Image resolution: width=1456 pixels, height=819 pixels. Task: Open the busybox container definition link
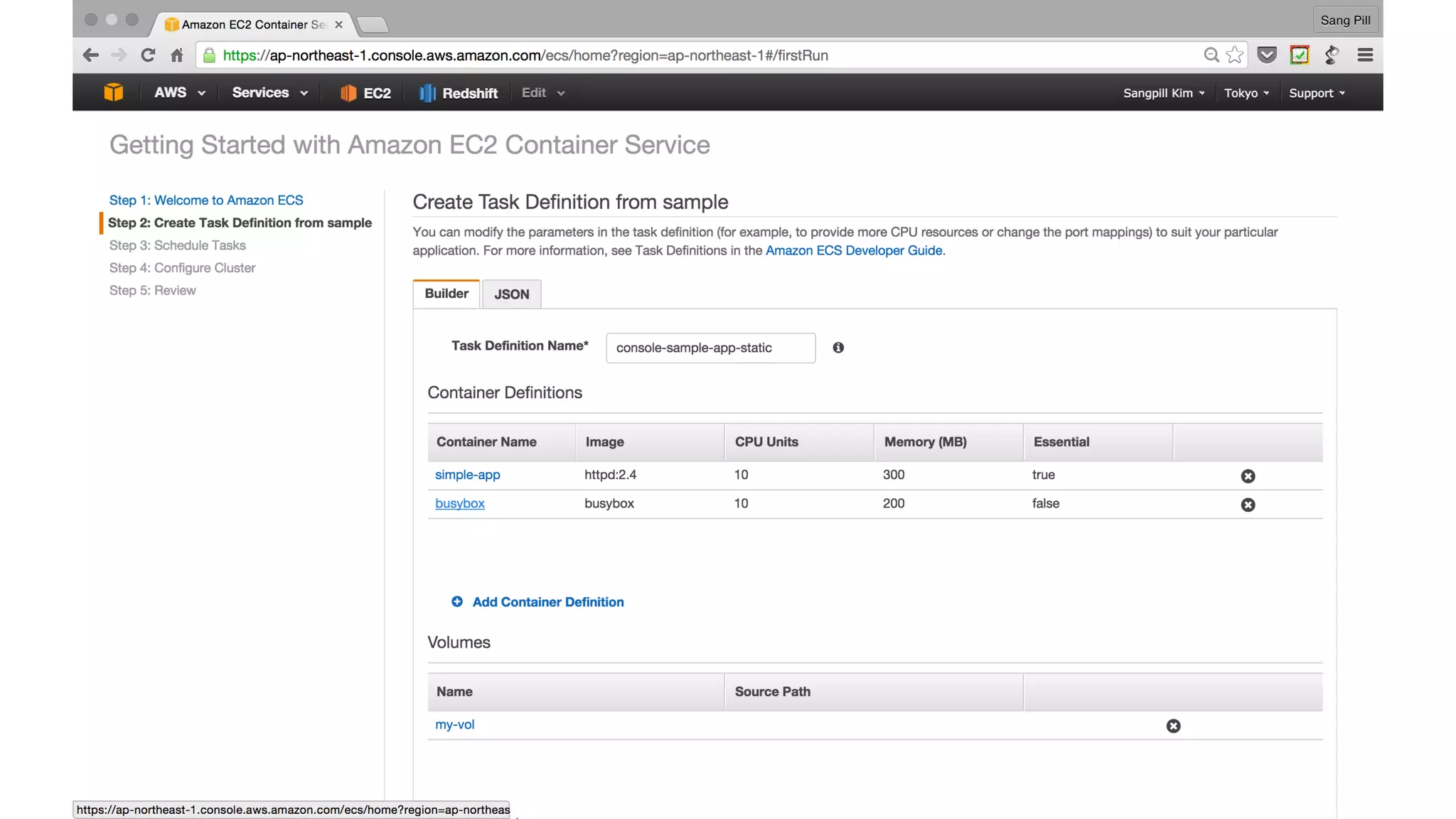click(x=459, y=503)
